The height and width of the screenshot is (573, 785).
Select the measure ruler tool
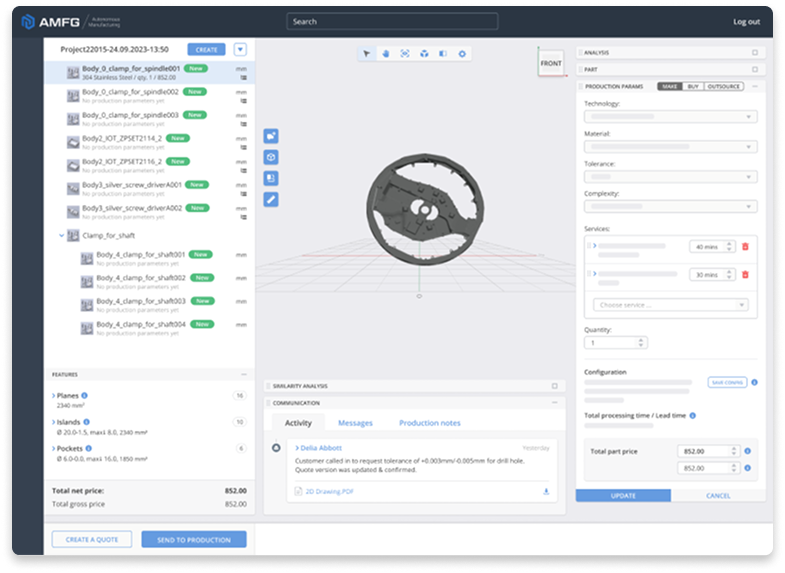tap(271, 200)
